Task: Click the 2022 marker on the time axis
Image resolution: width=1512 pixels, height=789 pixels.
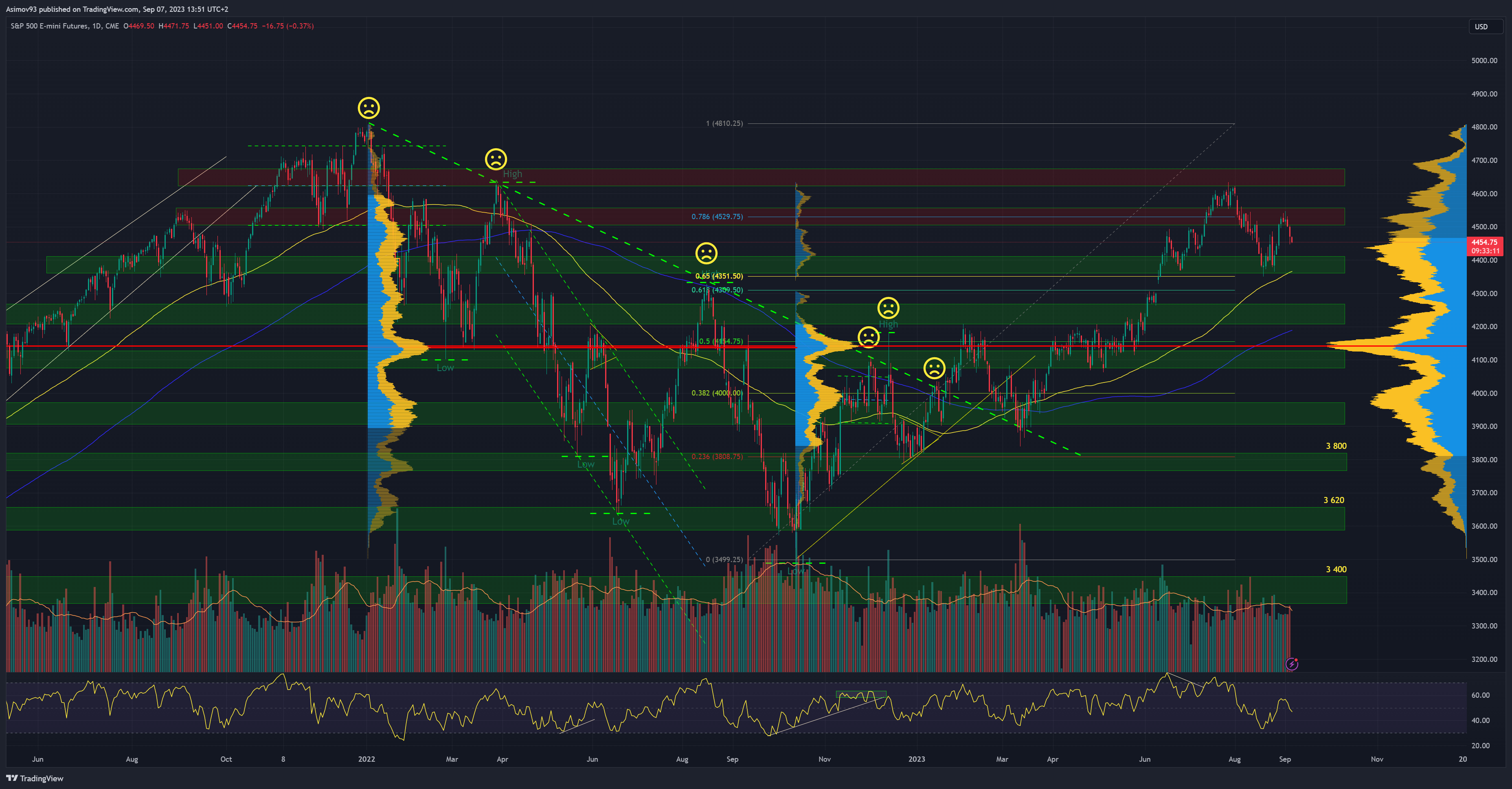Action: [x=366, y=759]
